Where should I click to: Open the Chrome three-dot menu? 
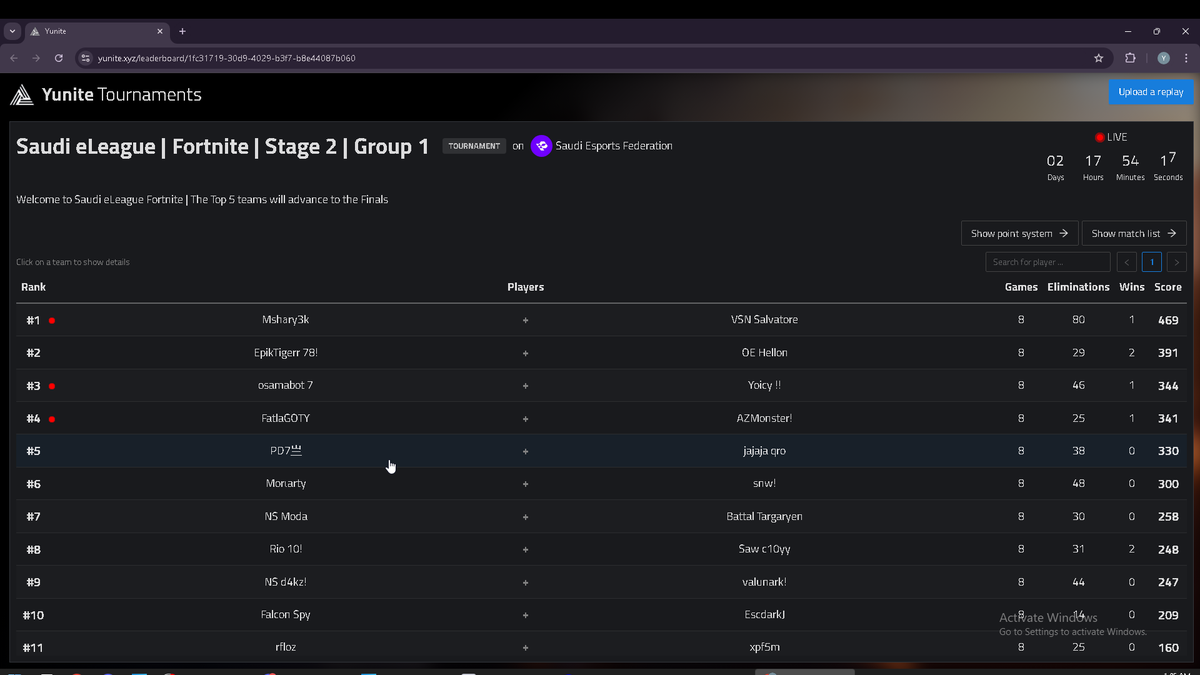(x=1185, y=58)
